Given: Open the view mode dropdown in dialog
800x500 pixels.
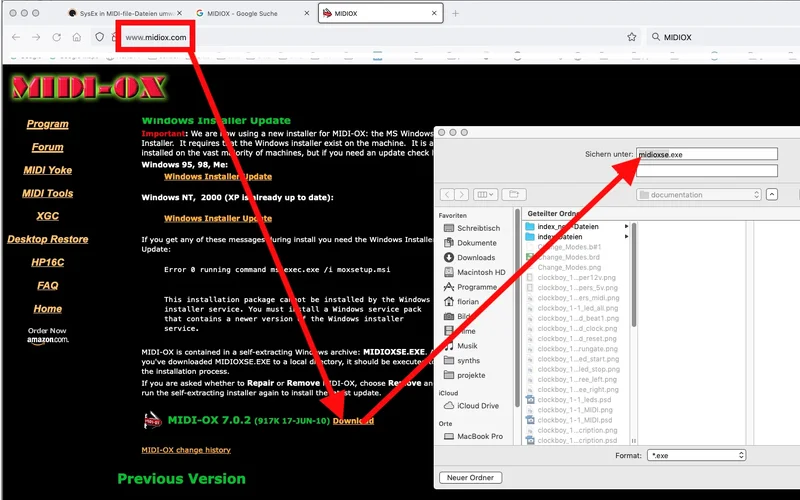Looking at the screenshot, I should 485,194.
